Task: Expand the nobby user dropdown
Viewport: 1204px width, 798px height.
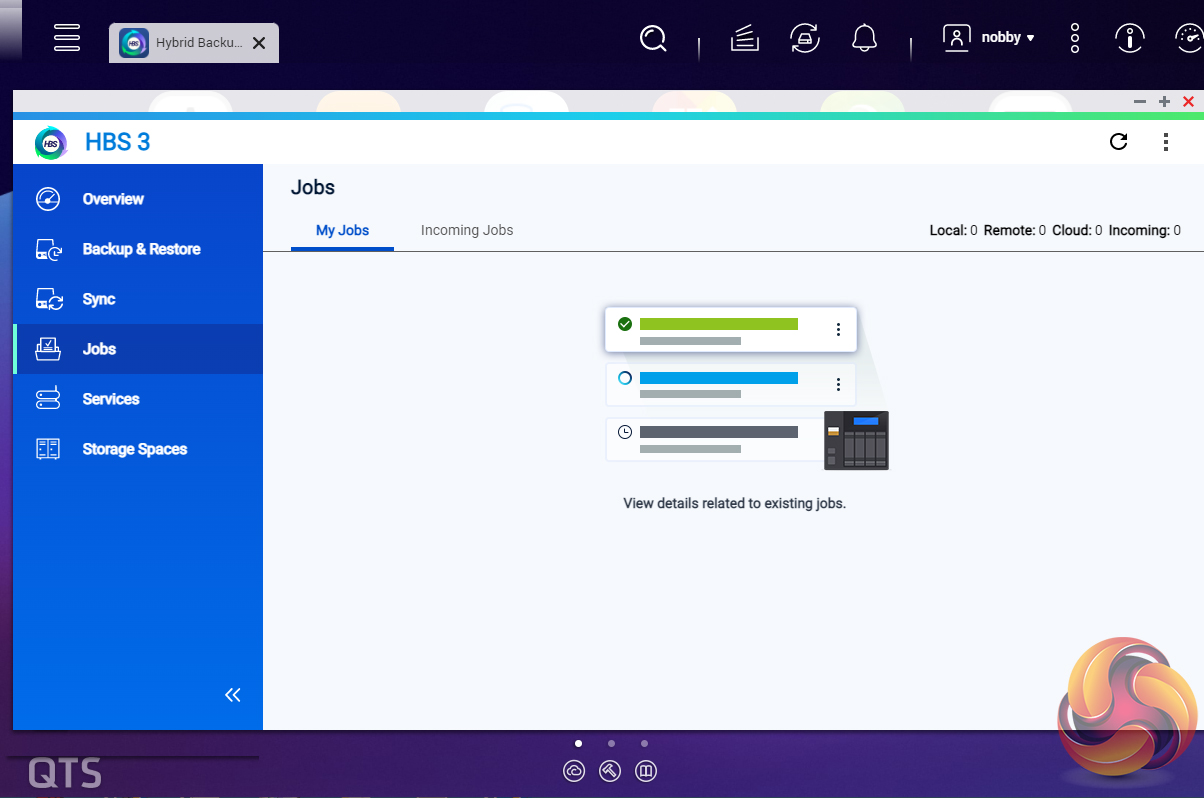Action: point(990,38)
